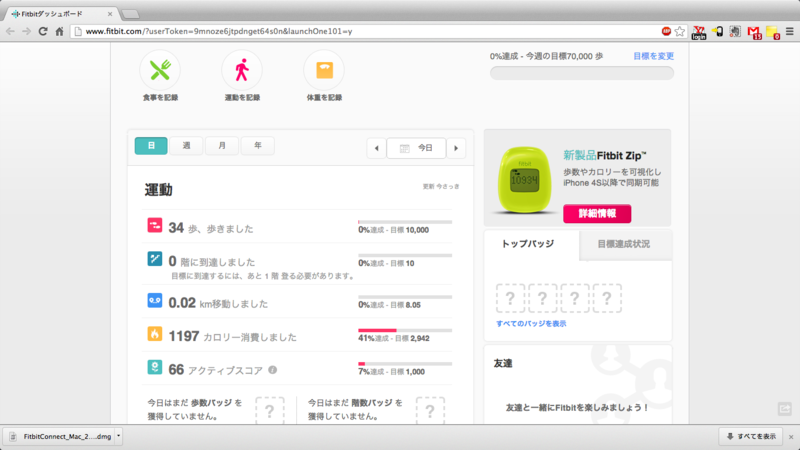800x450 pixels.
Task: Click the food logging fork-and-knife icon
Action: pyautogui.click(x=160, y=70)
